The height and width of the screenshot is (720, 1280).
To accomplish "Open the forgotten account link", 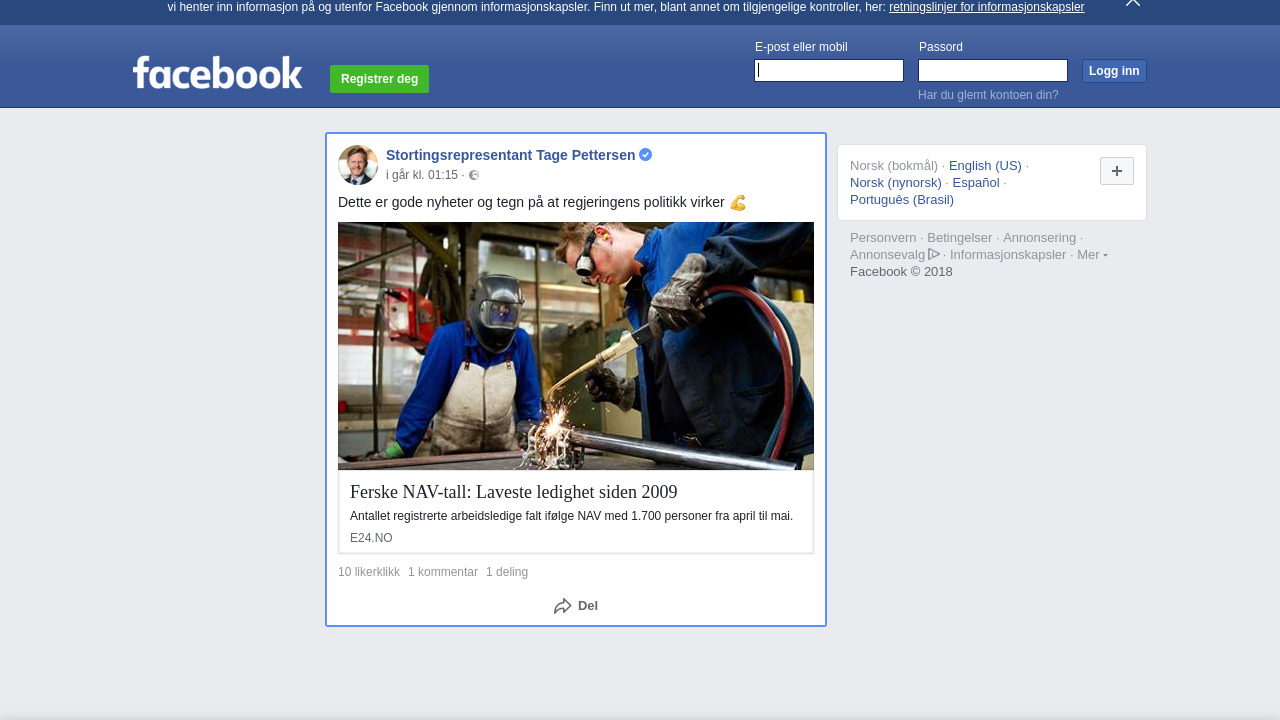I will click(988, 95).
